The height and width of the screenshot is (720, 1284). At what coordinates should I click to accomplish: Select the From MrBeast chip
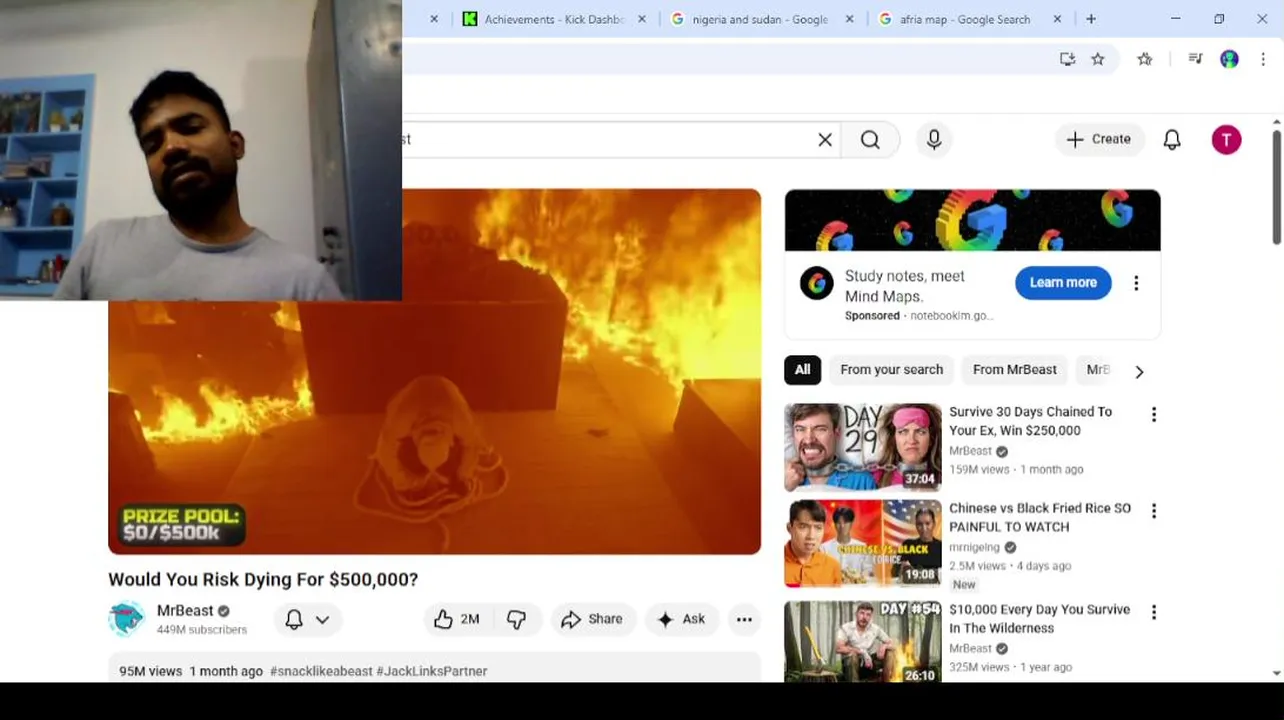tap(1014, 369)
